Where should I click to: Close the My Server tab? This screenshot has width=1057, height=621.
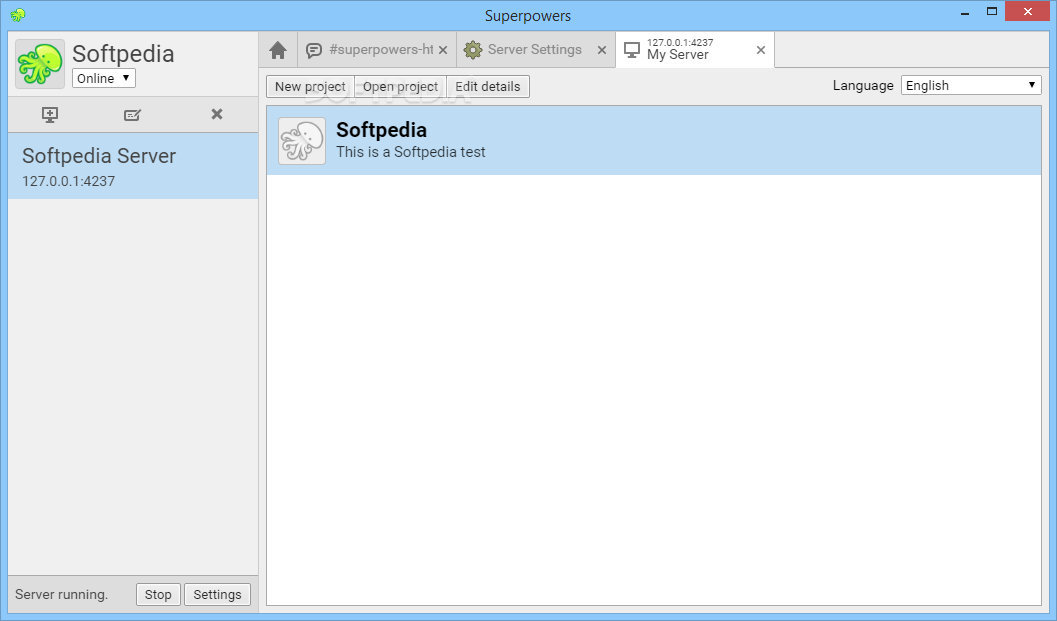761,50
